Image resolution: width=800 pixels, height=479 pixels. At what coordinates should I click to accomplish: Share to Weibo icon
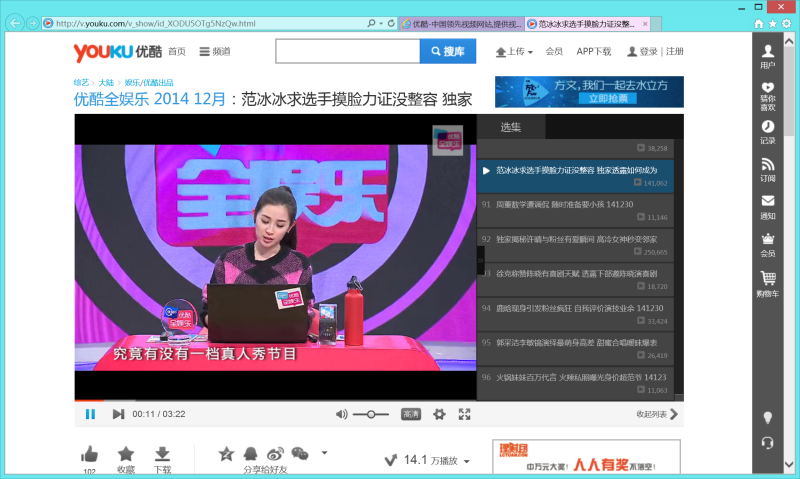[x=276, y=453]
